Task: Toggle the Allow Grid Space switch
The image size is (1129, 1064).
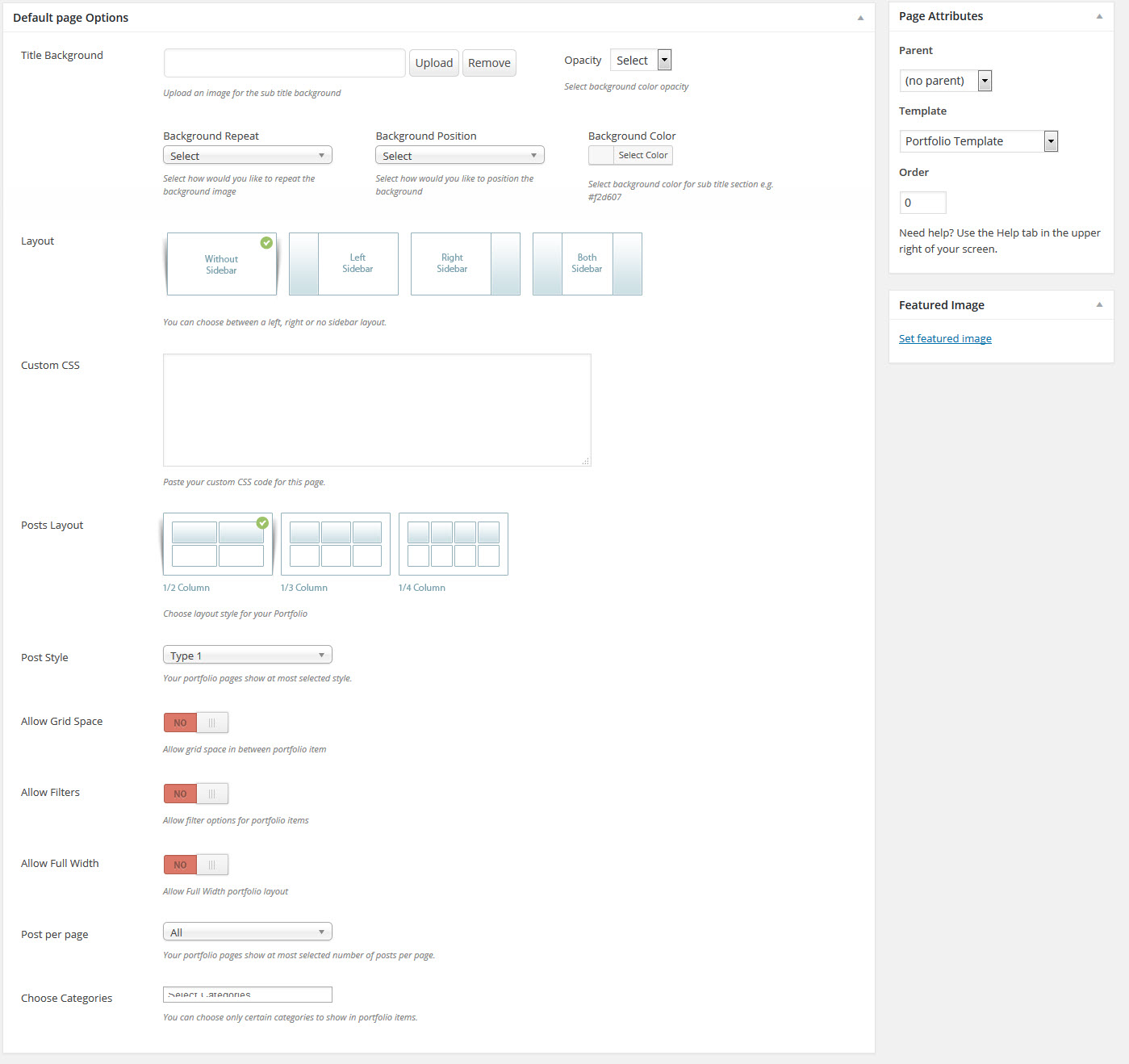Action: pos(196,723)
